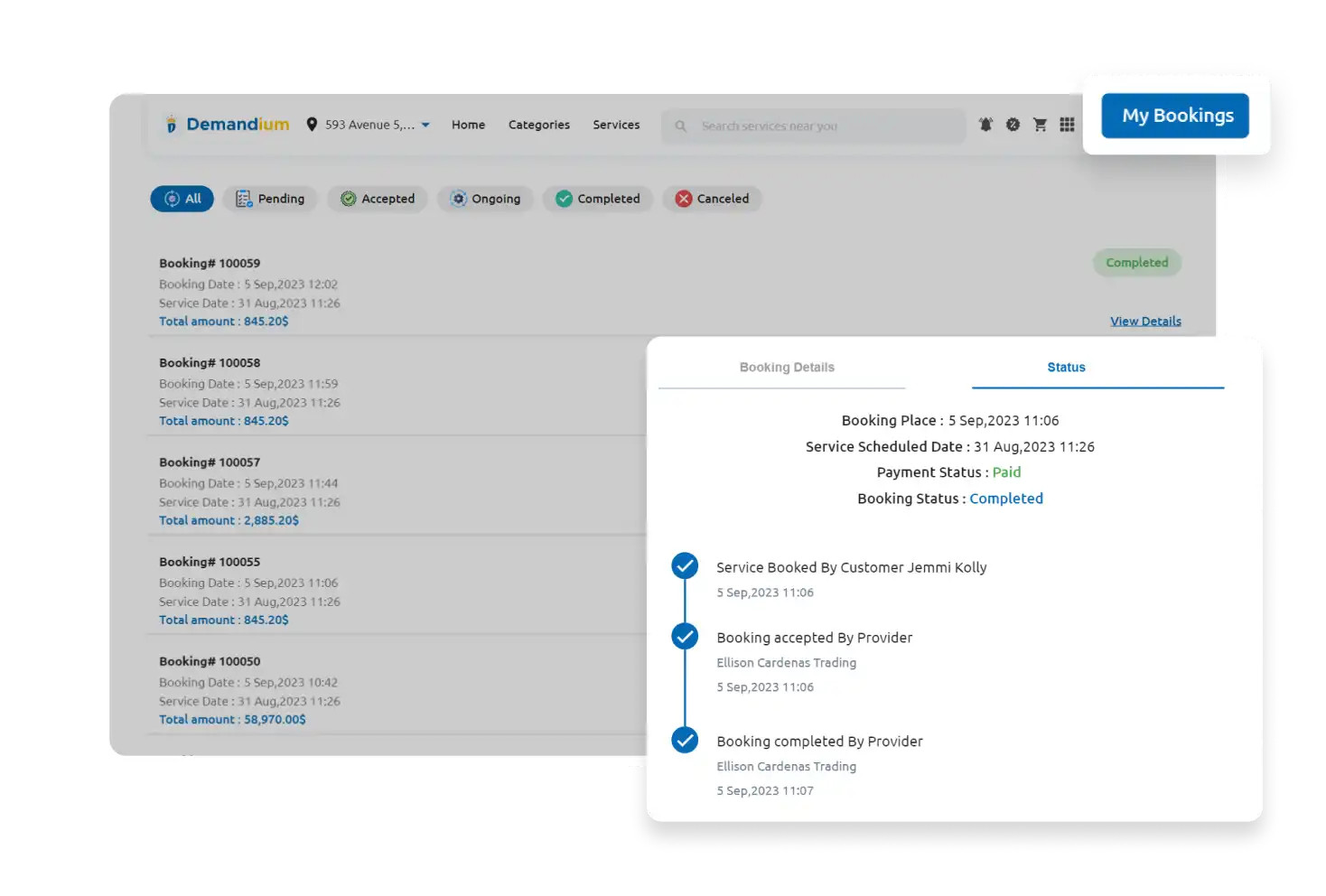The height and width of the screenshot is (896, 1326).
Task: Filter bookings by Accepted
Action: tap(377, 199)
